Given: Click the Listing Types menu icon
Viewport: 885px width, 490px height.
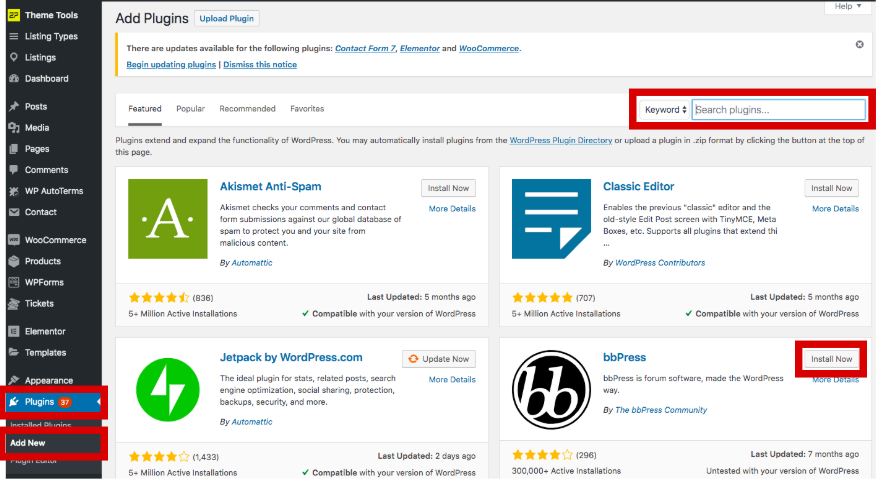Looking at the screenshot, I should [14, 36].
